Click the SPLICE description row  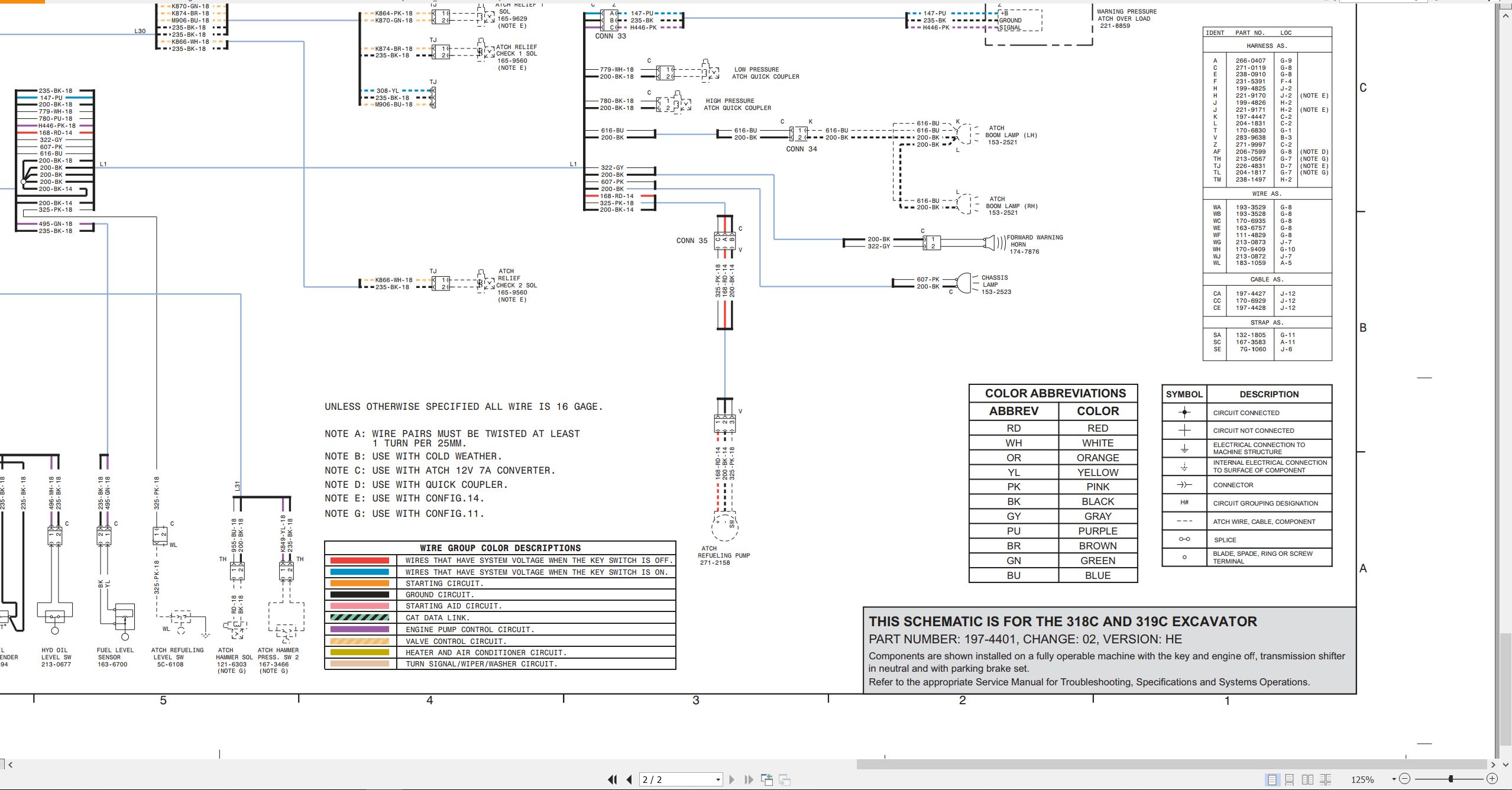(x=1246, y=539)
